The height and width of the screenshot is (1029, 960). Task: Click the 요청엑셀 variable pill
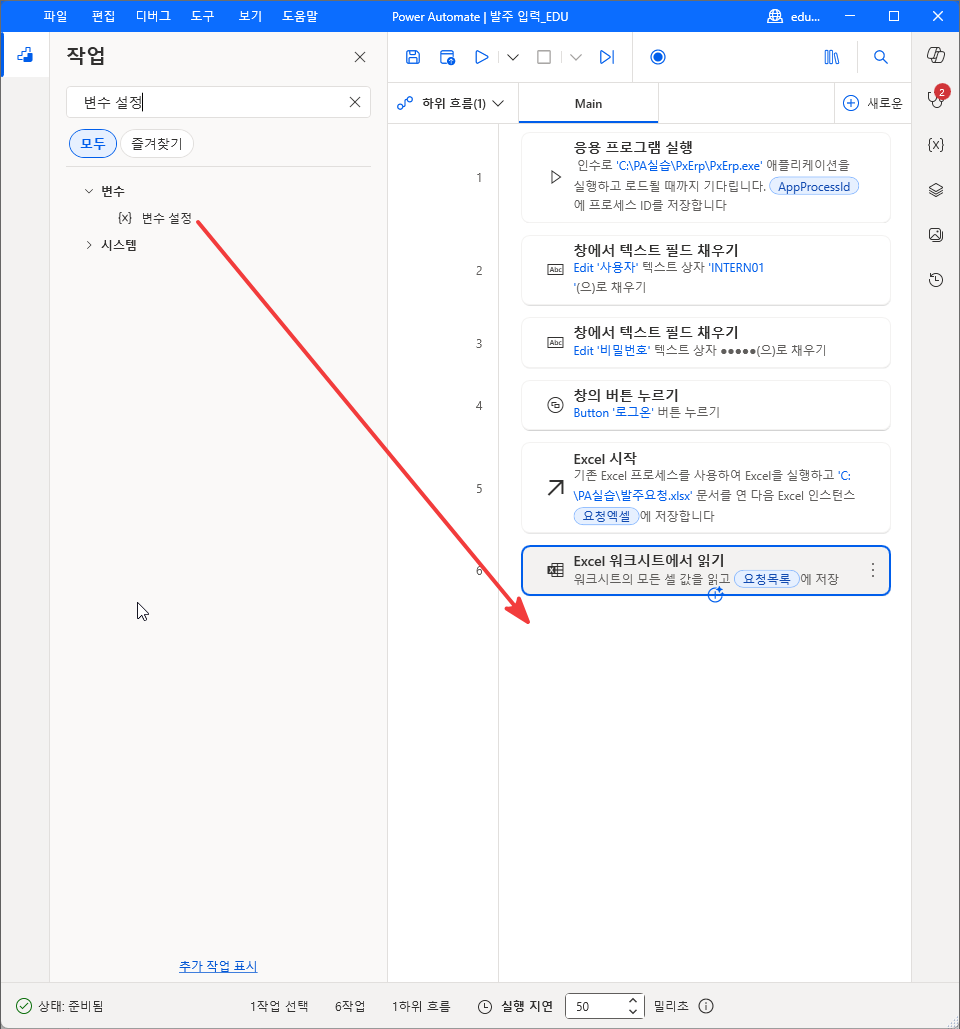[606, 516]
